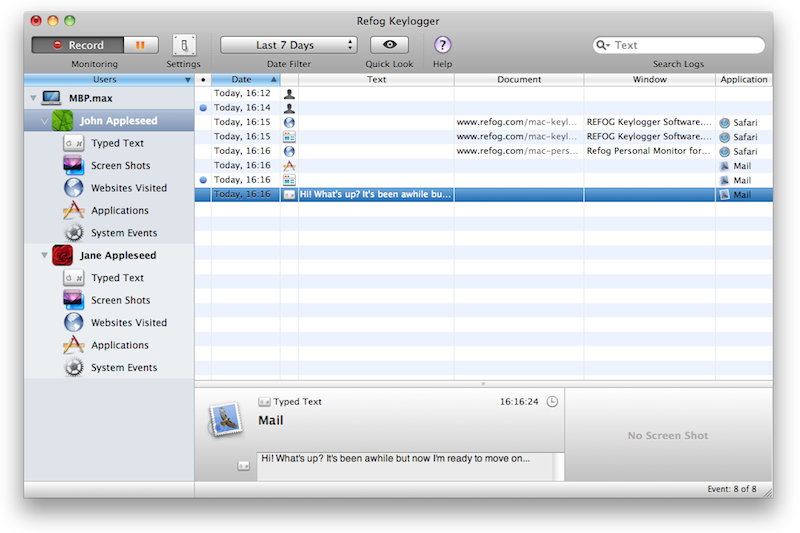800x533 pixels.
Task: Toggle blue marker dot on Mail 16:16 row
Action: [x=203, y=180]
